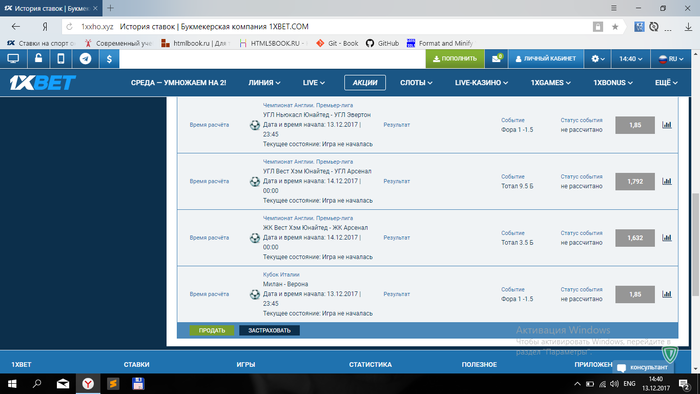Click the padlock access icon

pyautogui.click(x=38, y=59)
